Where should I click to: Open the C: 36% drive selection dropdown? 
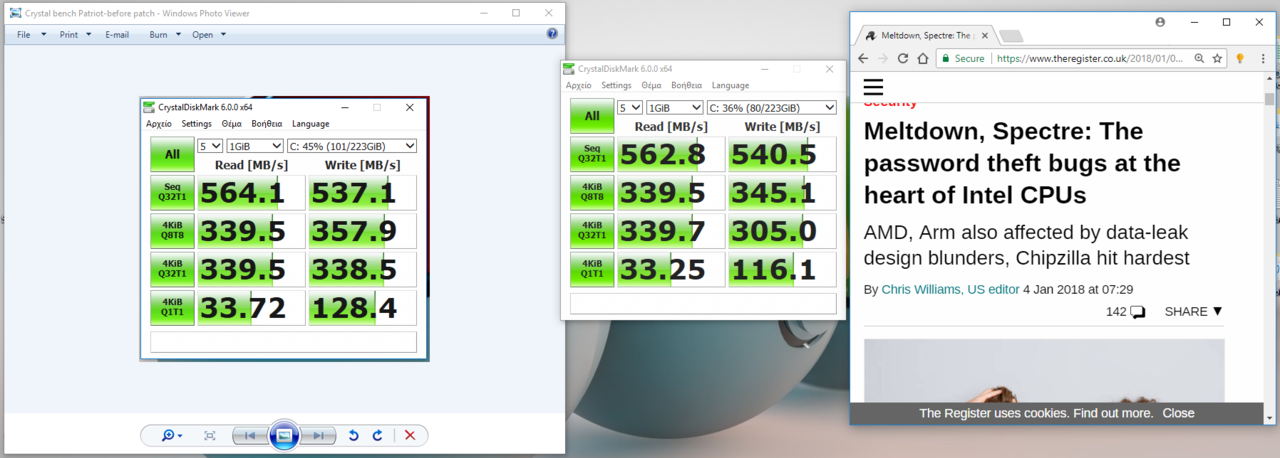tap(771, 107)
